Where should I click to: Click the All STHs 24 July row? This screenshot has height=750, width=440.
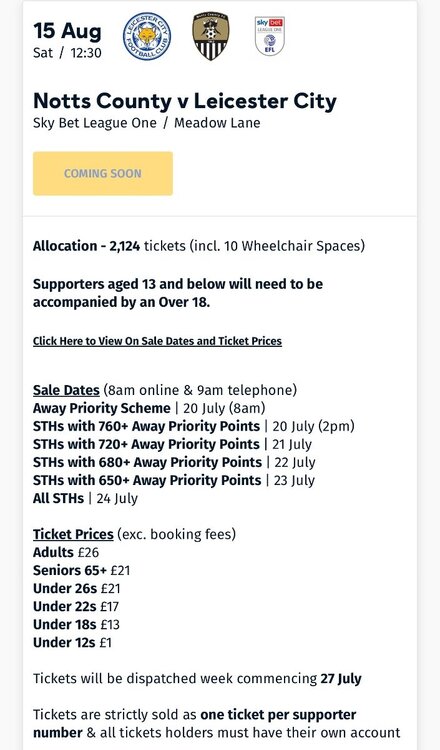pyautogui.click(x=85, y=498)
